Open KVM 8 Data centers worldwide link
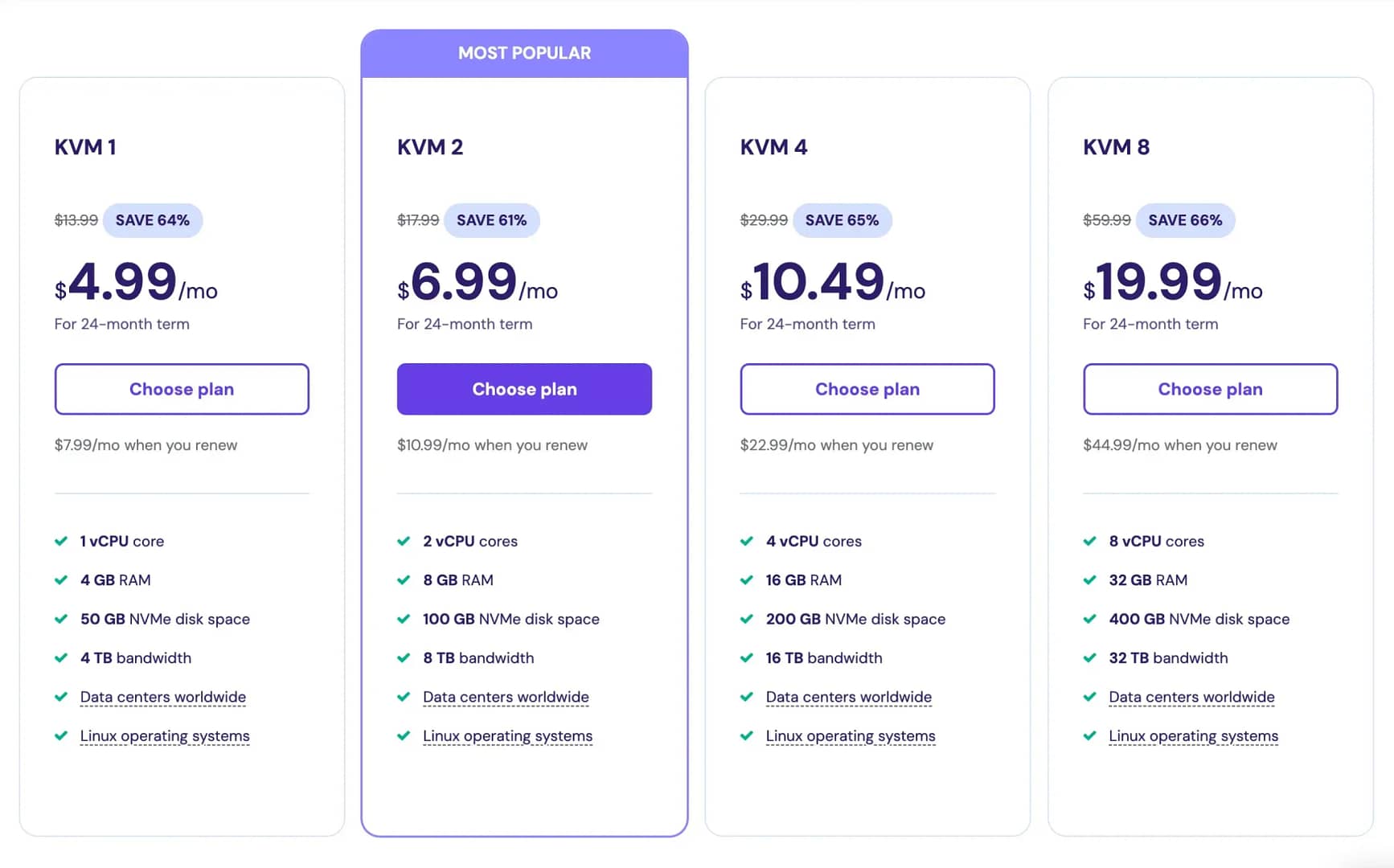Viewport: 1394px width, 868px height. pos(1191,697)
